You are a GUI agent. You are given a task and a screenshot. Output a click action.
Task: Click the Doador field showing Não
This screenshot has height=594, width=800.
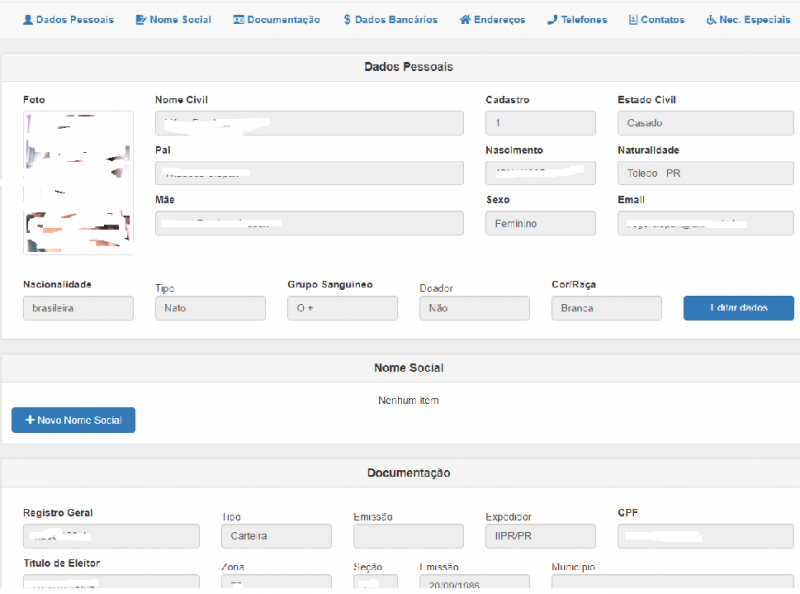point(474,308)
